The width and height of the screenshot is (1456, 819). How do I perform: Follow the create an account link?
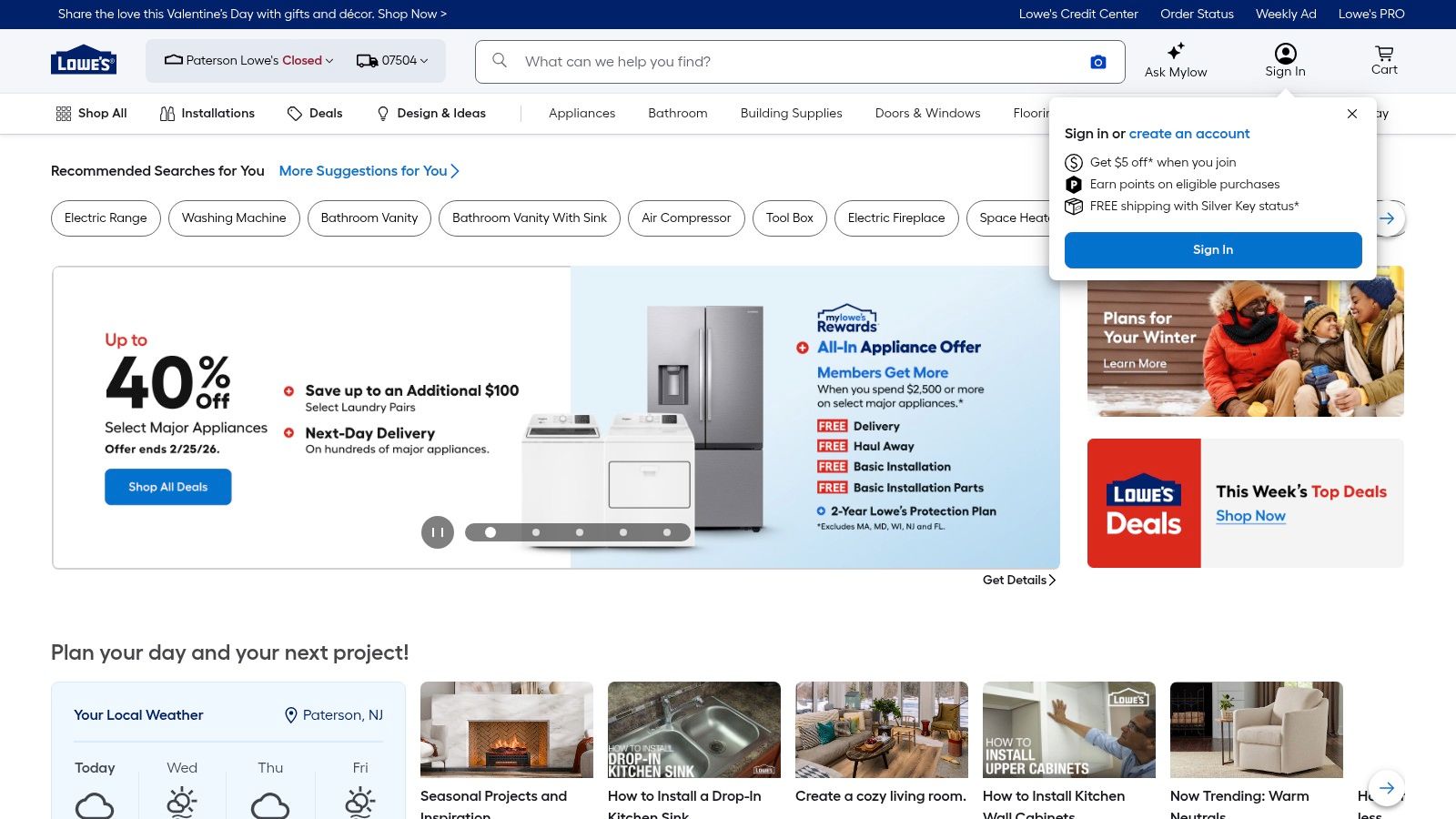coord(1189,134)
